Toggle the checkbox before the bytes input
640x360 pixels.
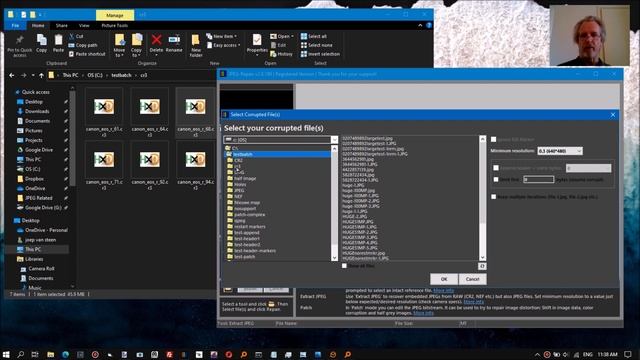pos(496,179)
